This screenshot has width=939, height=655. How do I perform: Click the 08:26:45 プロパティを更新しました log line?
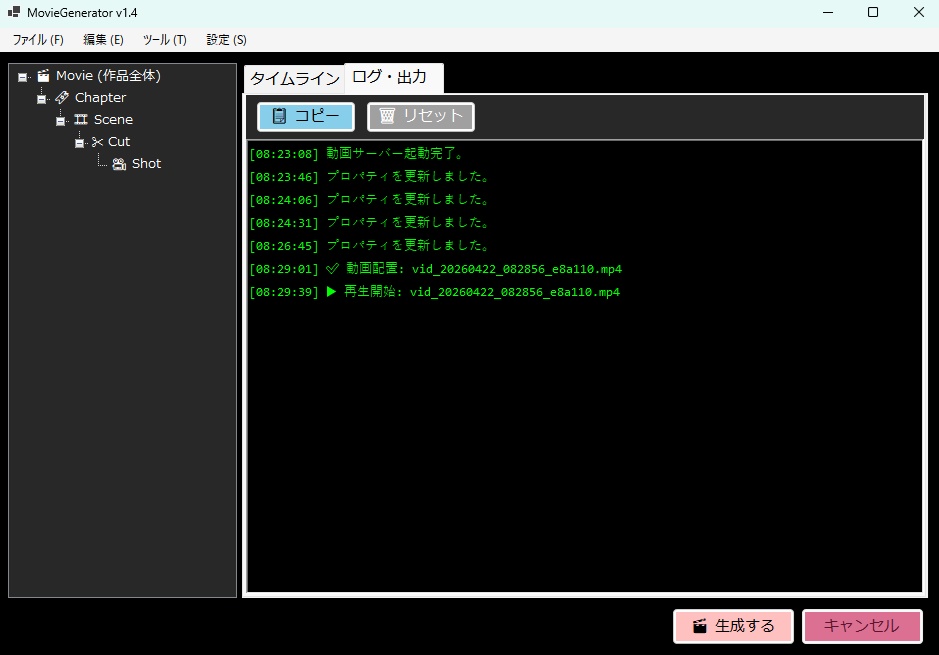click(x=370, y=245)
